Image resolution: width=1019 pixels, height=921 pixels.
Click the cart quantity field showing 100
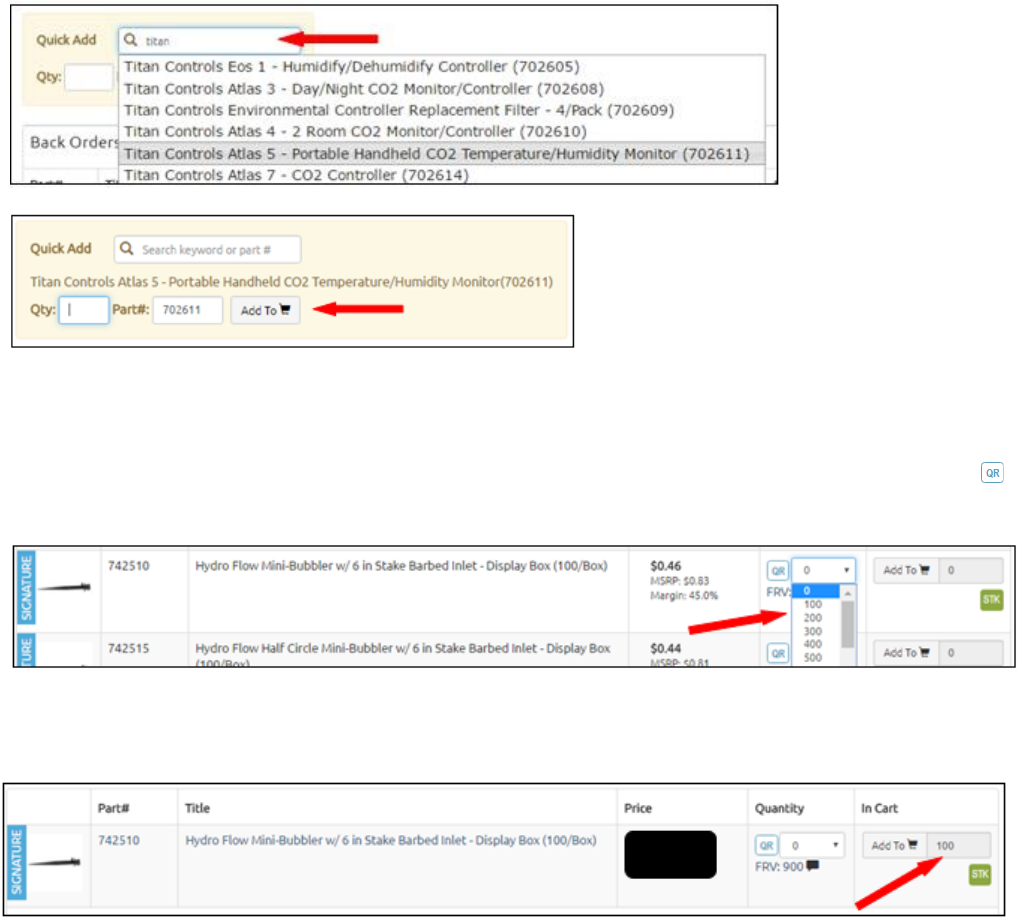[x=959, y=845]
